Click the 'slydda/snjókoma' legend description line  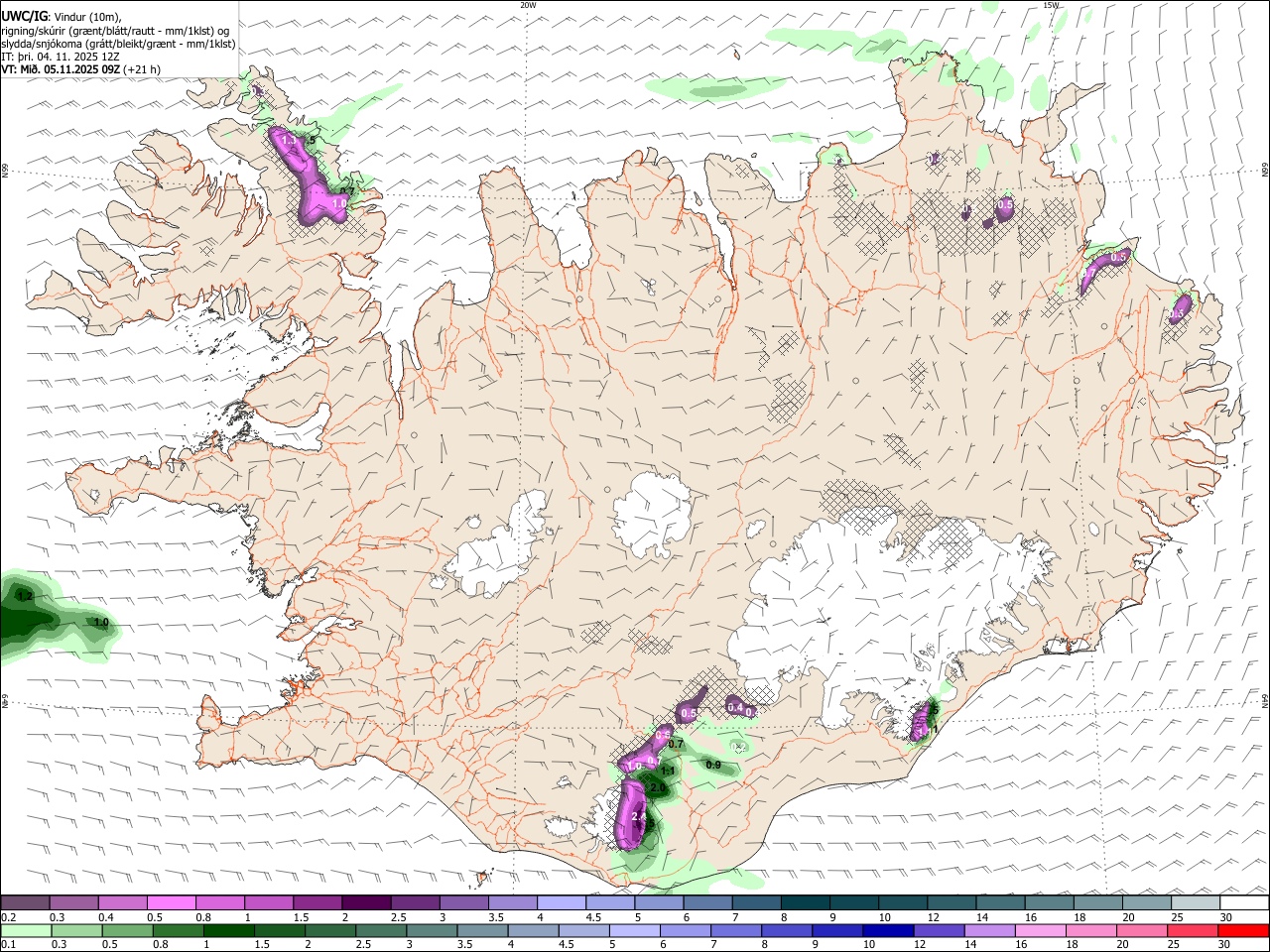click(x=118, y=44)
